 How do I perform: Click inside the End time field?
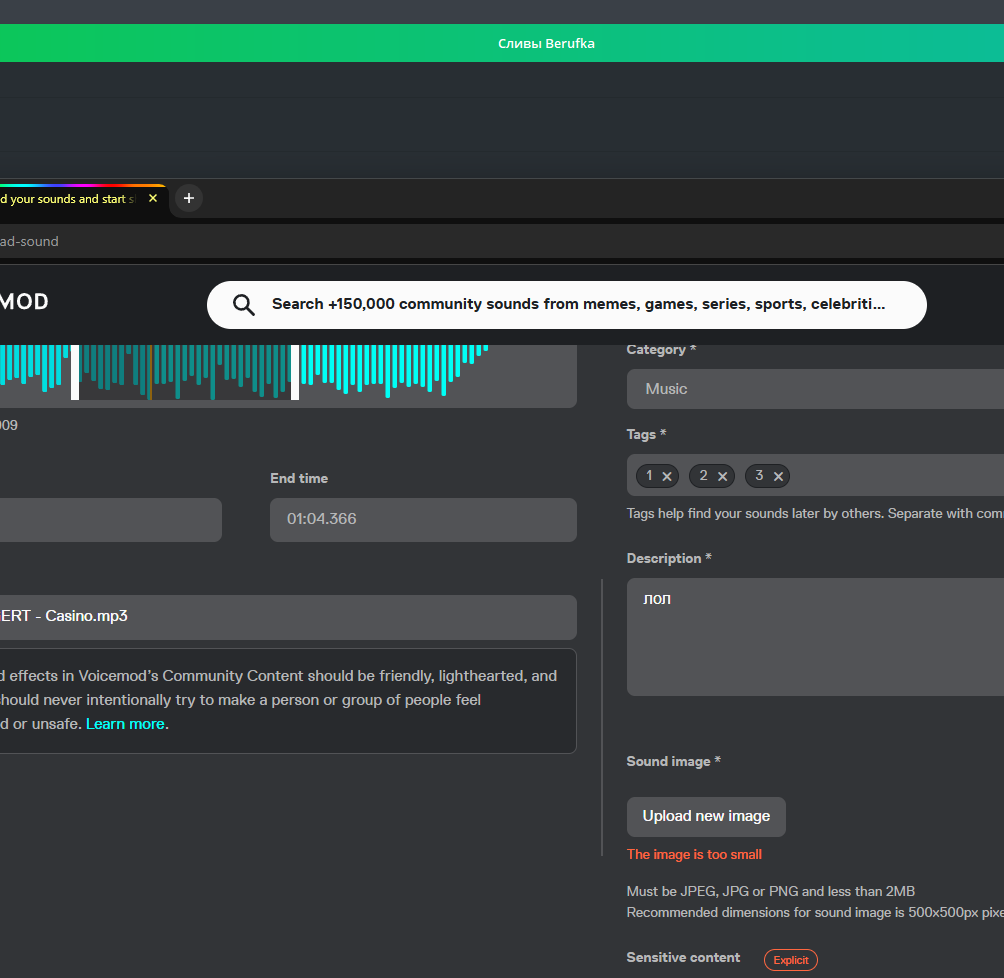[422, 519]
